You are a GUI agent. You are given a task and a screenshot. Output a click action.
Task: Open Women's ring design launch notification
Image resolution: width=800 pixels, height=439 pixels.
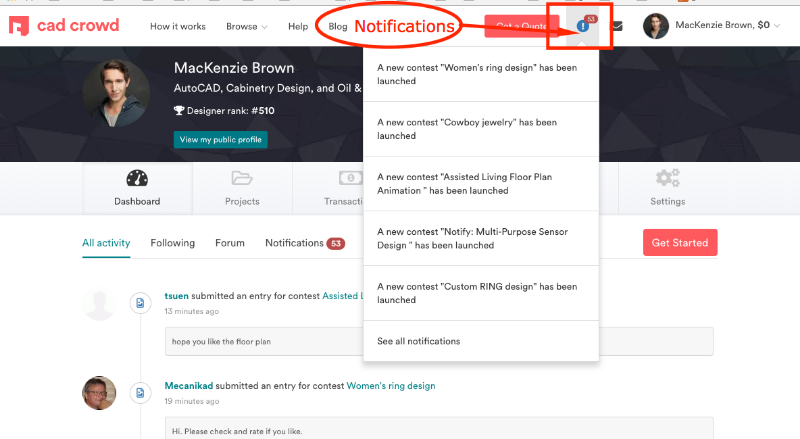[481, 75]
